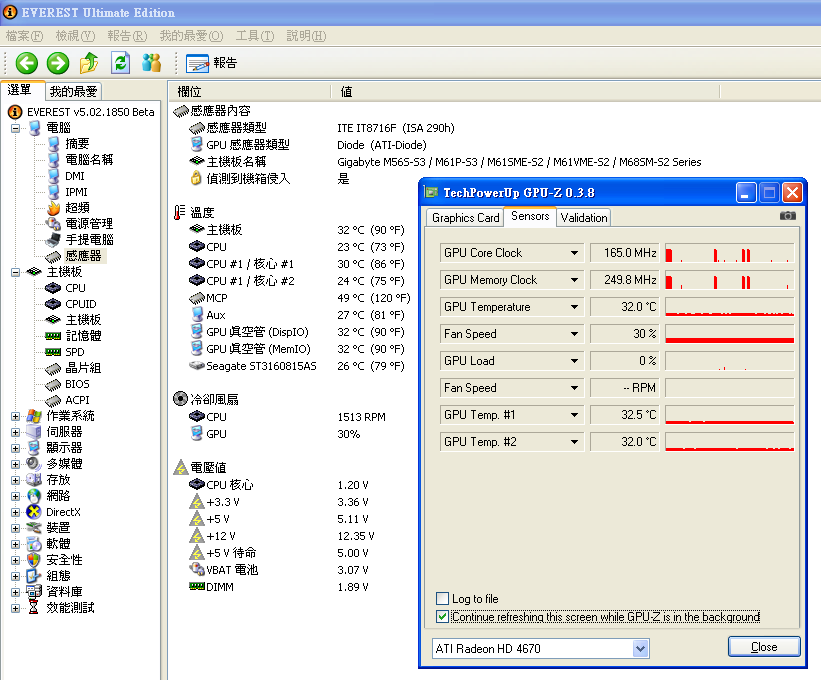The height and width of the screenshot is (680, 821).
Task: Click the EVEREST v5.02.1850 Beta root node
Action: (x=90, y=112)
